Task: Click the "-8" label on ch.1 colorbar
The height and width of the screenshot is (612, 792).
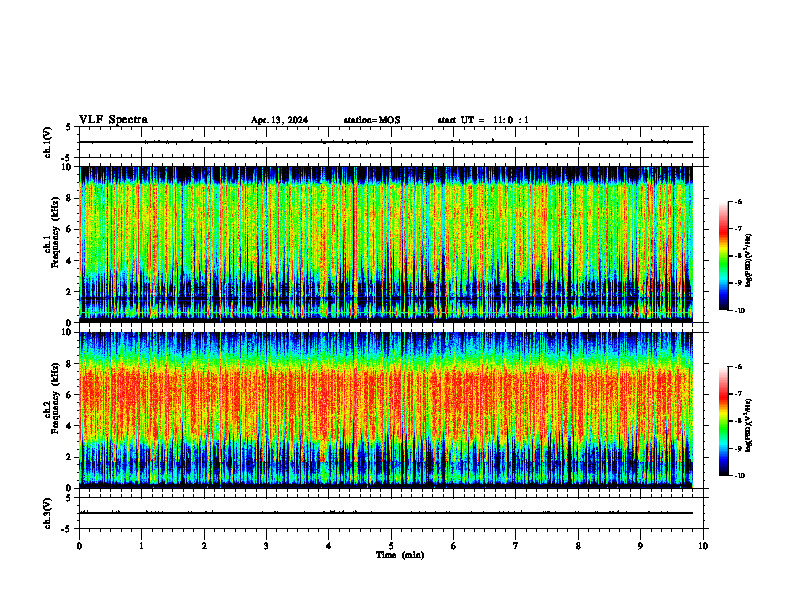Action: coord(738,256)
